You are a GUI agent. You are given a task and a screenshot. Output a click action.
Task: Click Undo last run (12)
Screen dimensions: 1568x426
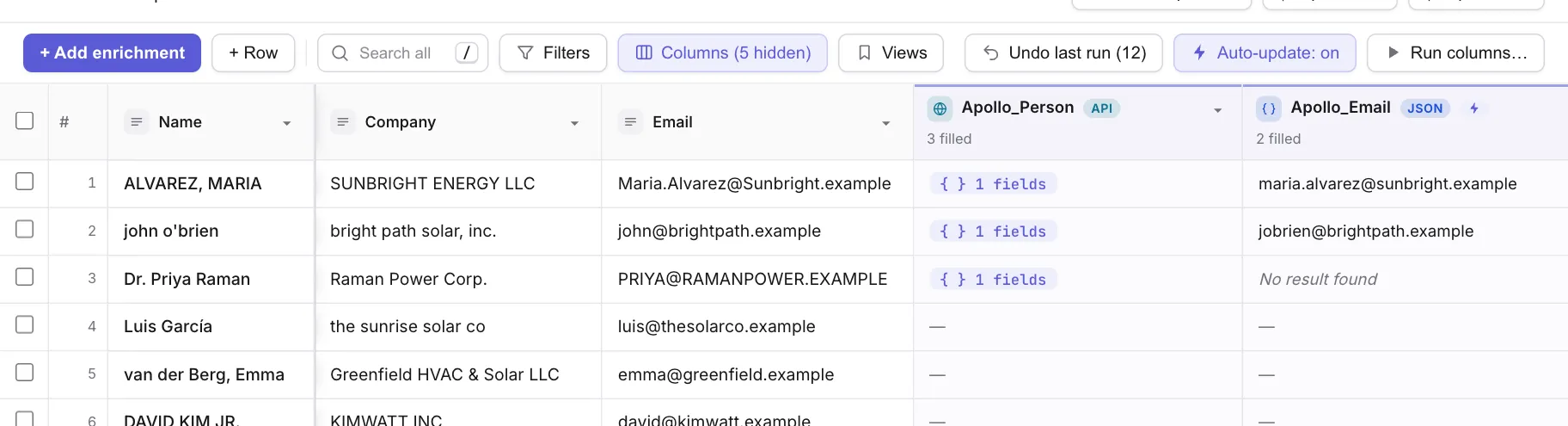pos(1064,52)
